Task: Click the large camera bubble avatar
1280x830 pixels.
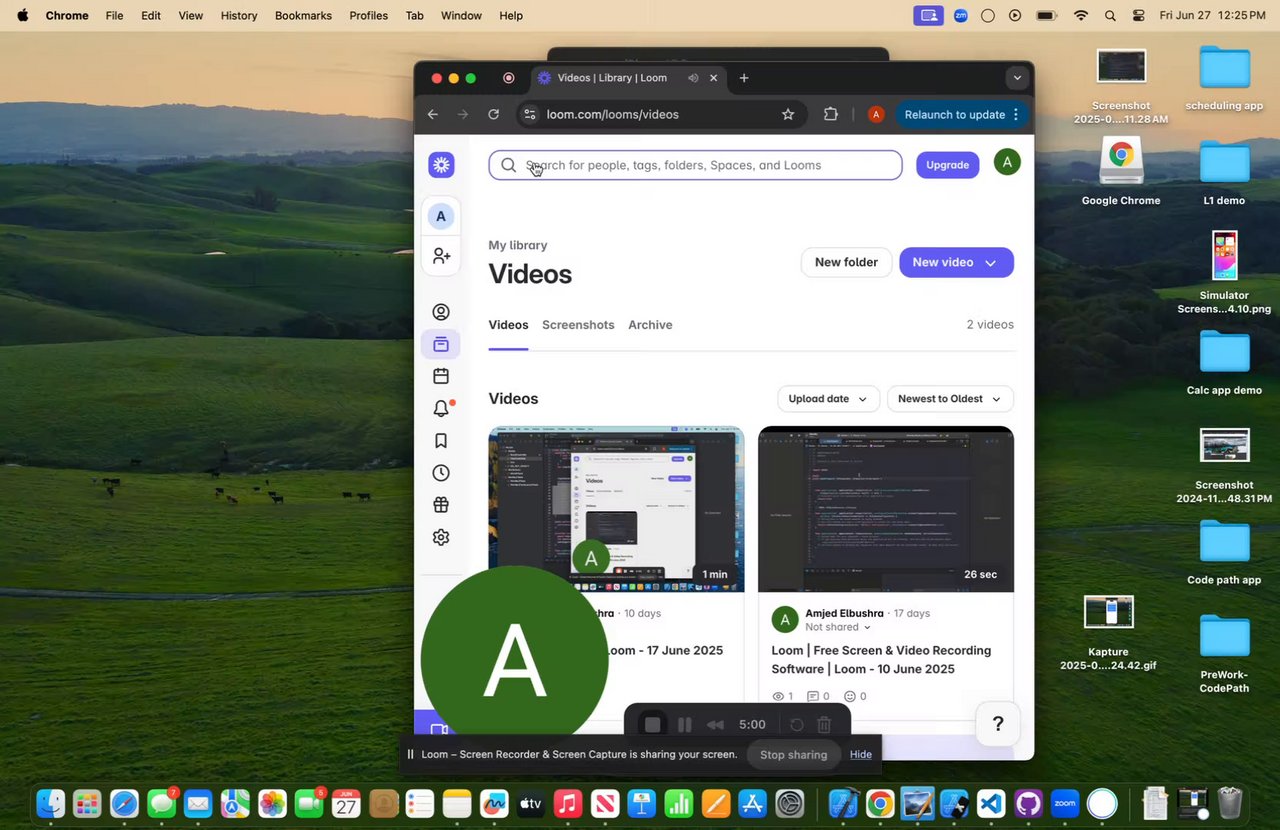Action: (515, 660)
